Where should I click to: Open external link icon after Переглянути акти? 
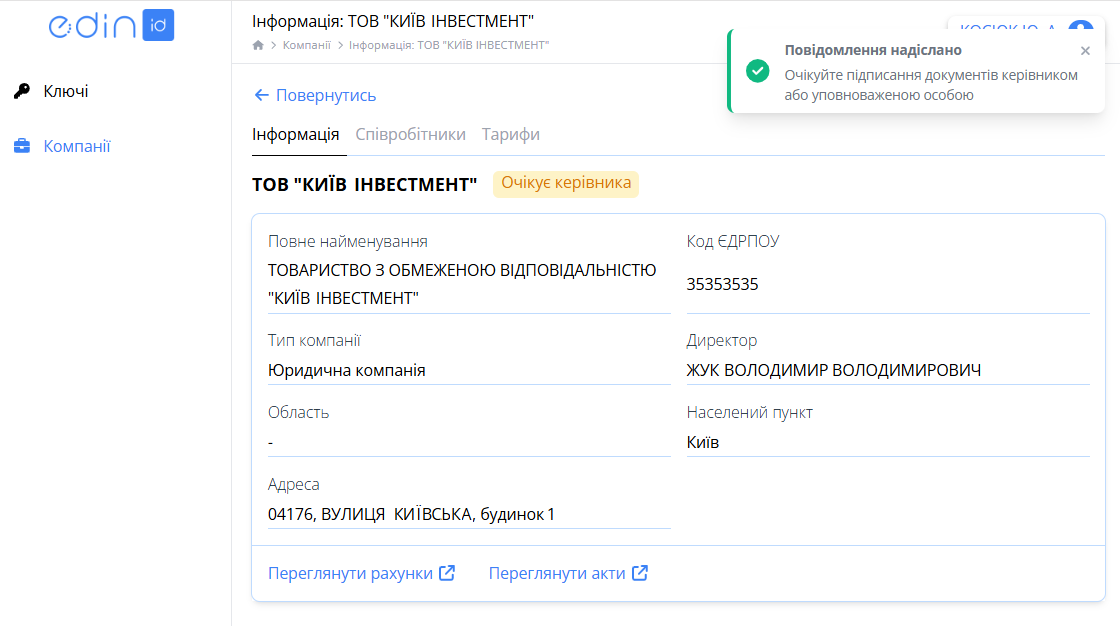[x=640, y=572]
